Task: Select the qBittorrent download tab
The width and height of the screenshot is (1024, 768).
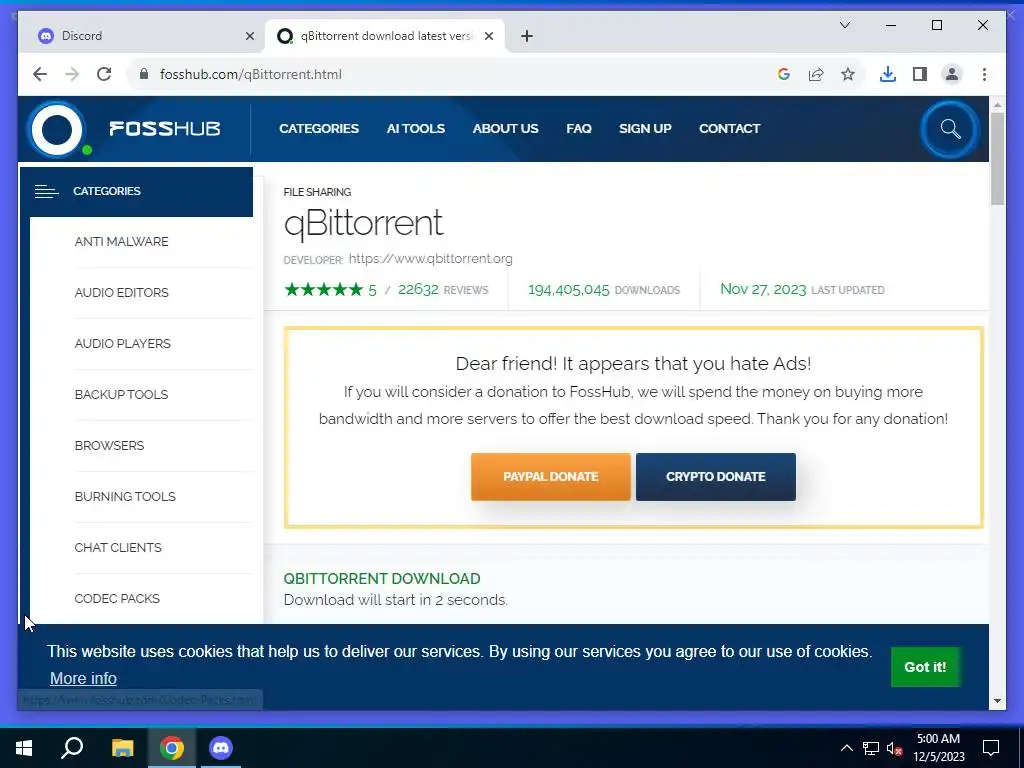Action: [x=385, y=36]
